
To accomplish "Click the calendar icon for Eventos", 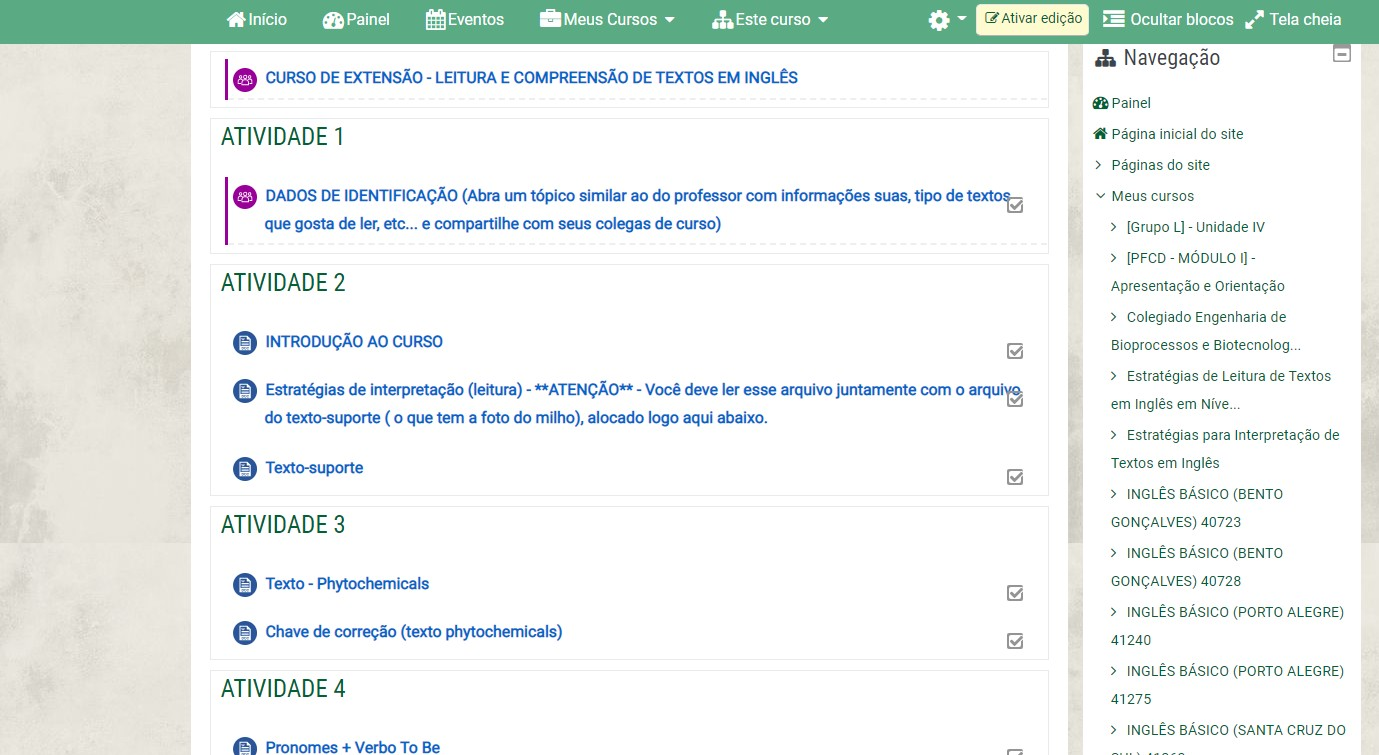I will coord(435,20).
